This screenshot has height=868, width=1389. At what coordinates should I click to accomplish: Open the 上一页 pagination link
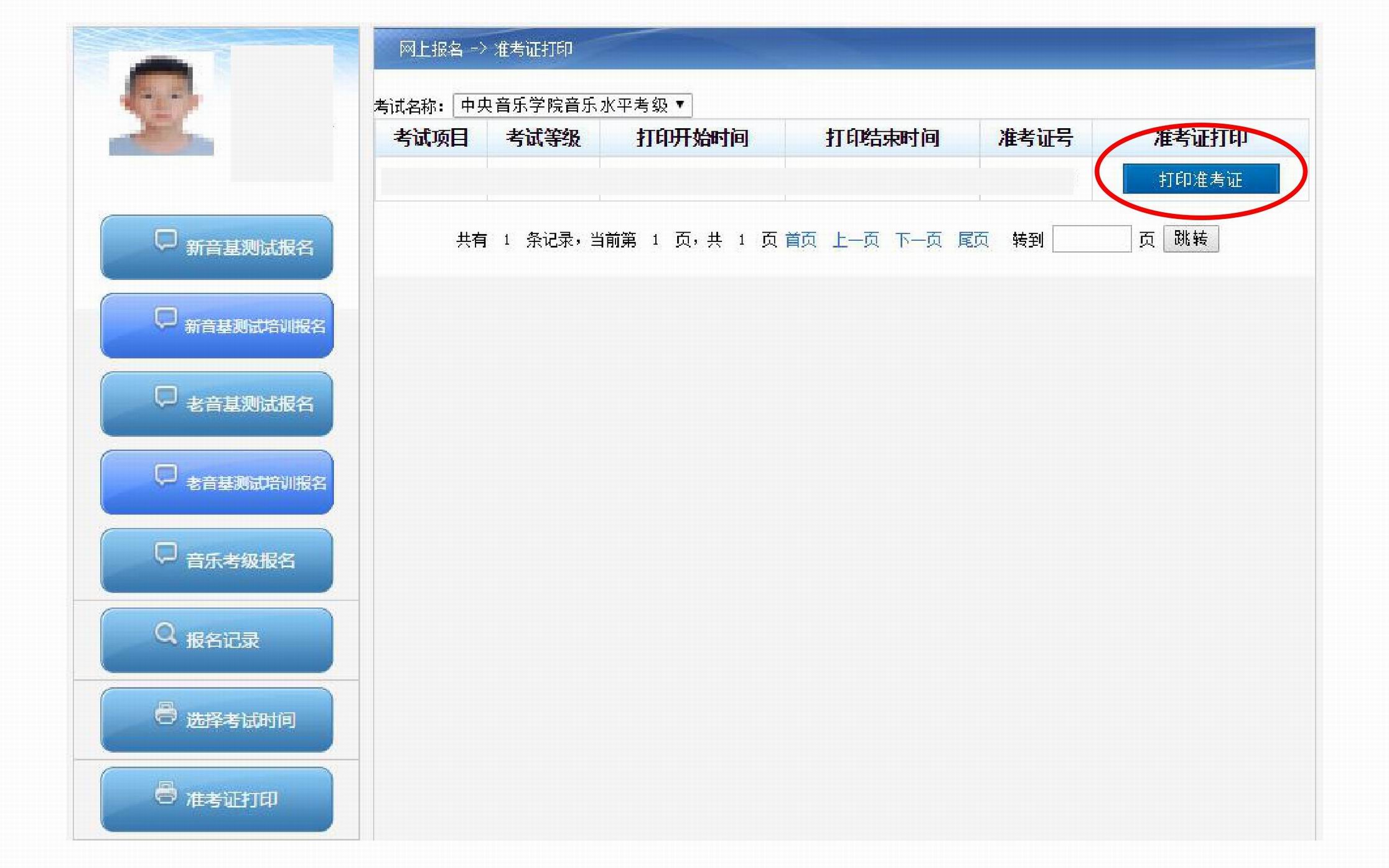pyautogui.click(x=855, y=240)
